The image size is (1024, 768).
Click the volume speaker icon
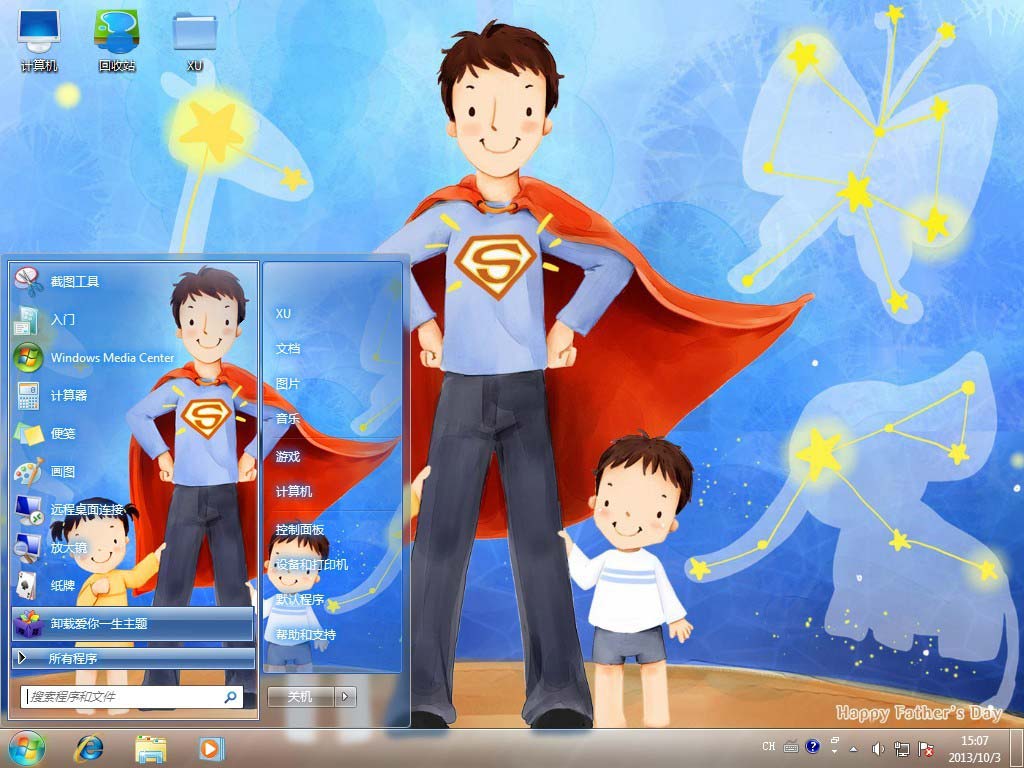(878, 749)
